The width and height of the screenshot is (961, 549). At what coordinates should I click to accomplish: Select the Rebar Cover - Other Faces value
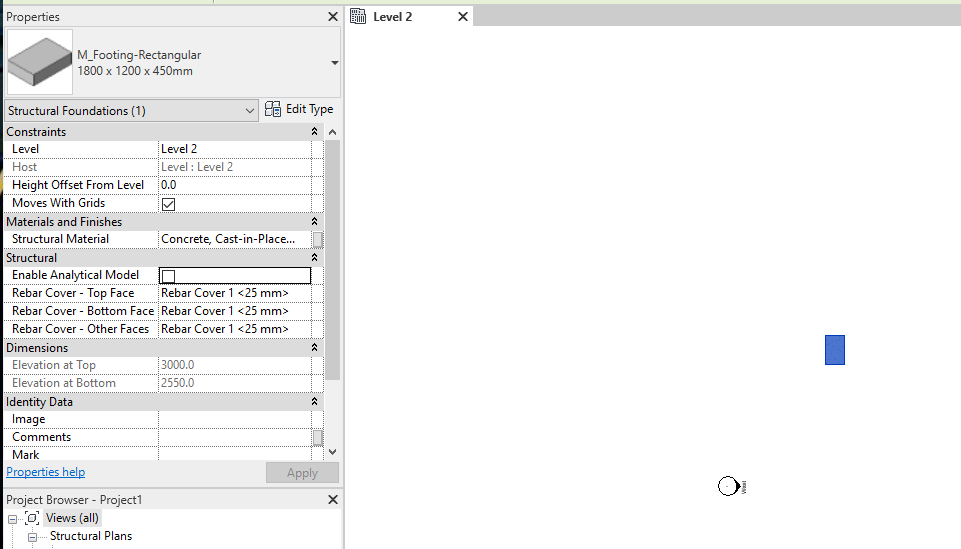point(235,329)
